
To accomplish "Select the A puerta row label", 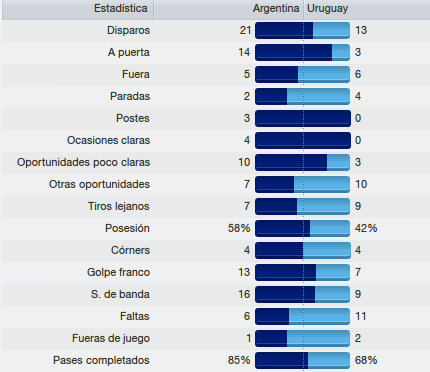I will click(x=129, y=52).
